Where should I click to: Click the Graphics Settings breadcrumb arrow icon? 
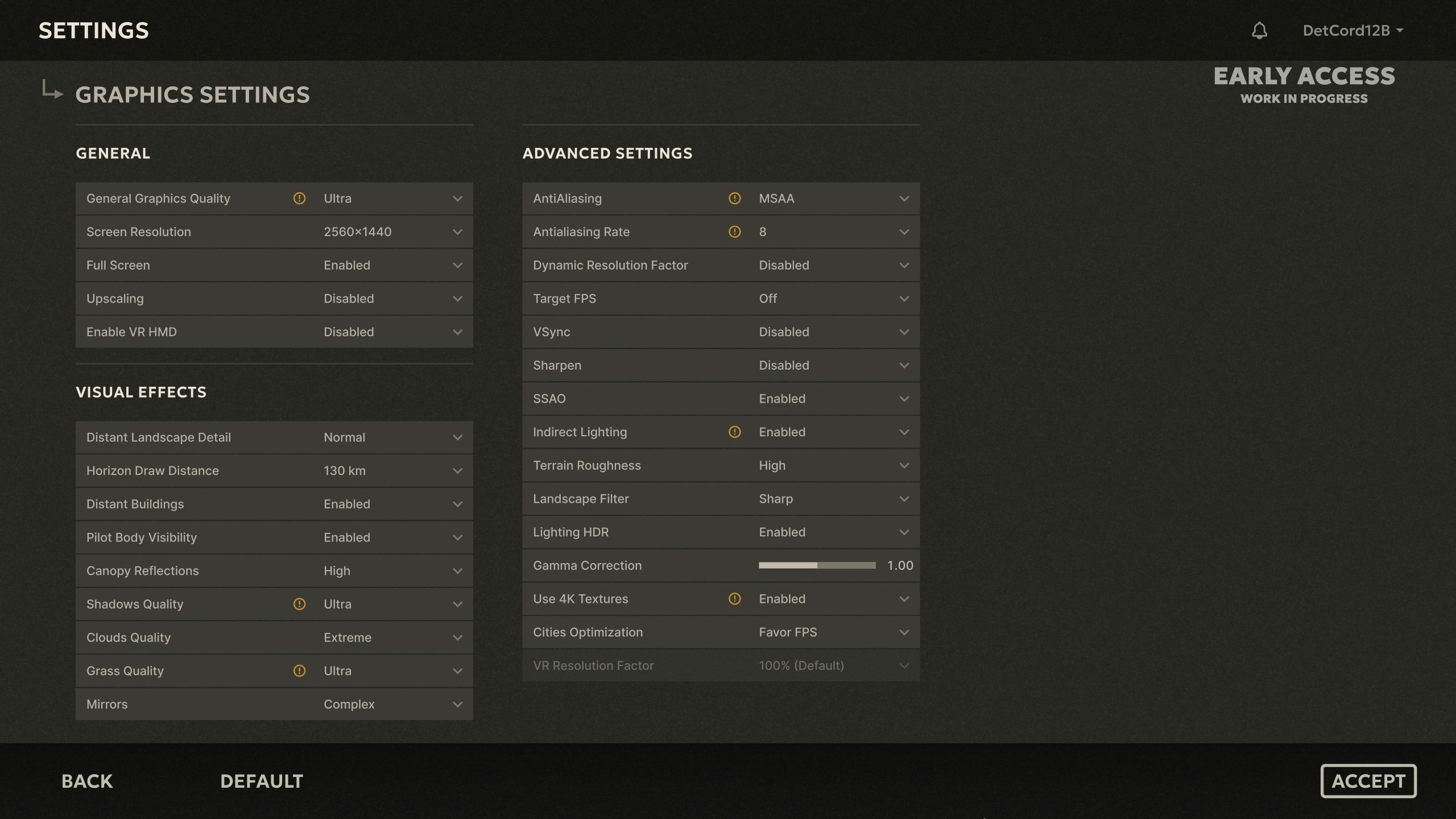52,90
